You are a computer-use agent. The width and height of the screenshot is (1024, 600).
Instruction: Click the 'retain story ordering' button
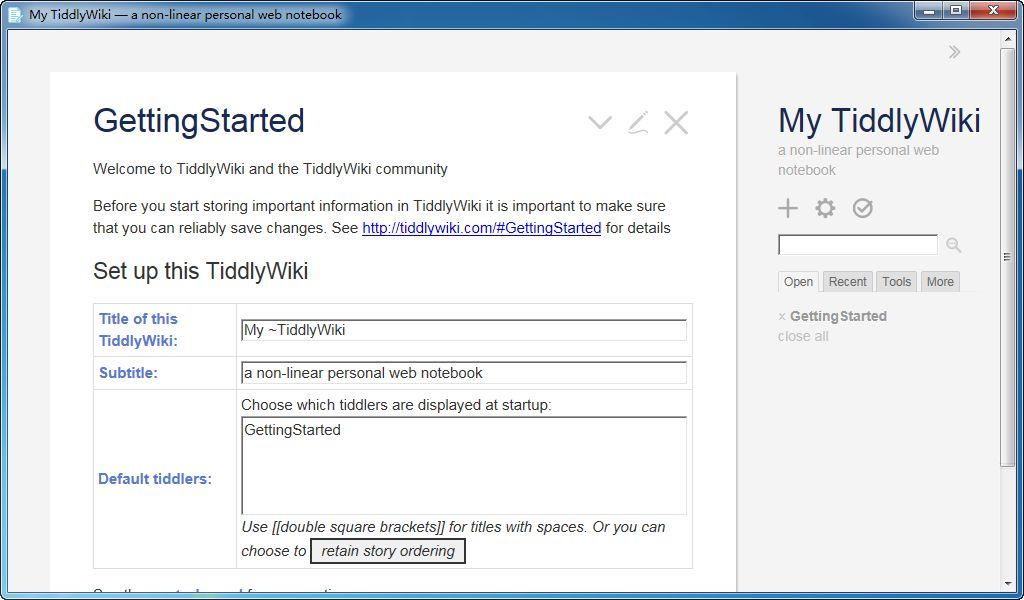(x=387, y=551)
